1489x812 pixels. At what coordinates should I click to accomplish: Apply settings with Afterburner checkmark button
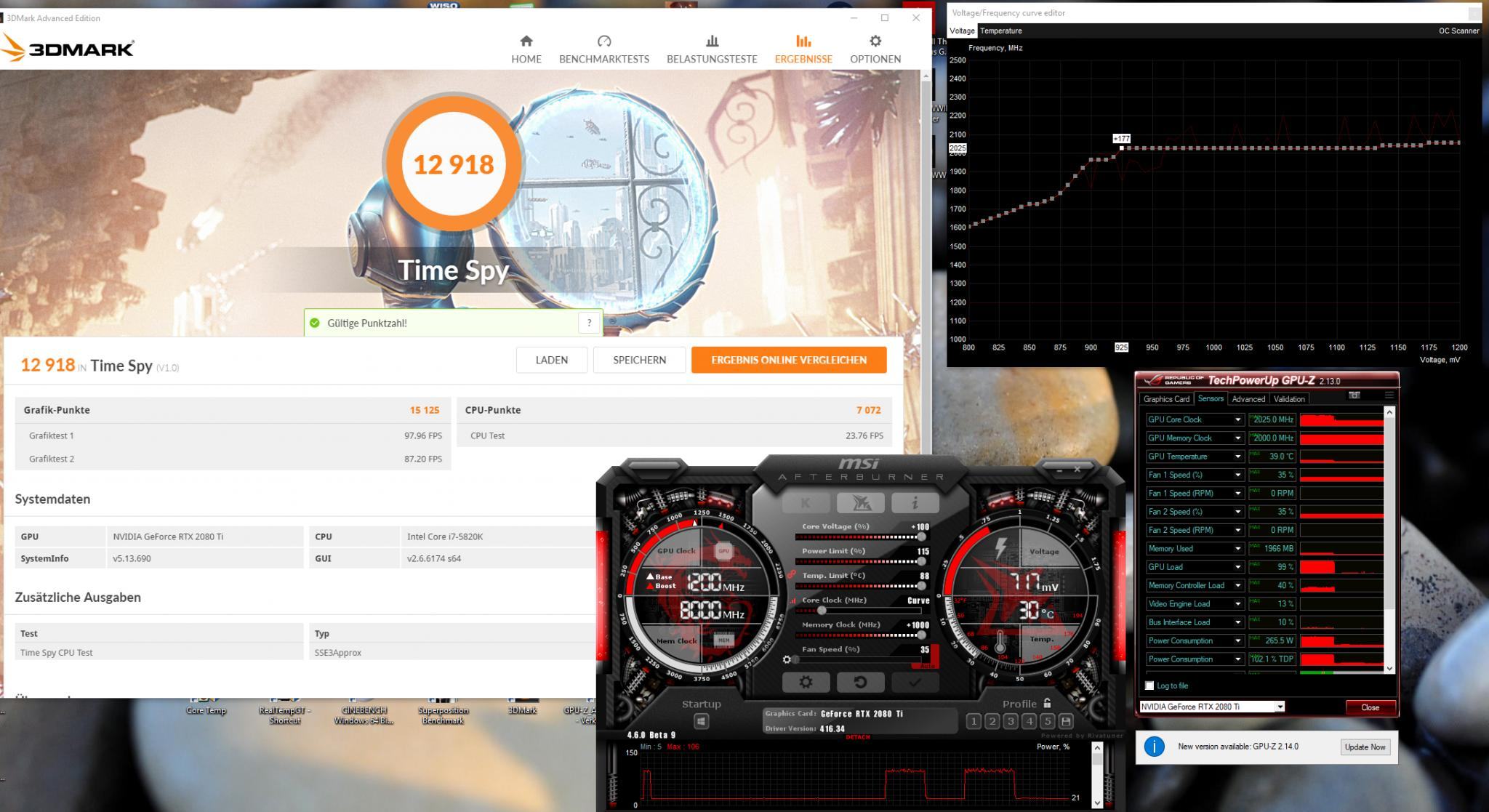(x=915, y=682)
